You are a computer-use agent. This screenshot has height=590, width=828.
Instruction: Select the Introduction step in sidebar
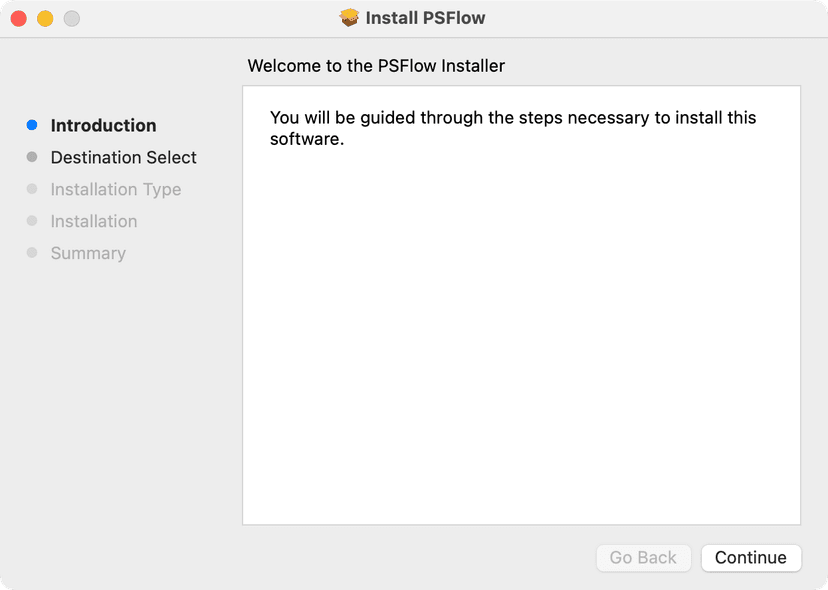point(104,125)
